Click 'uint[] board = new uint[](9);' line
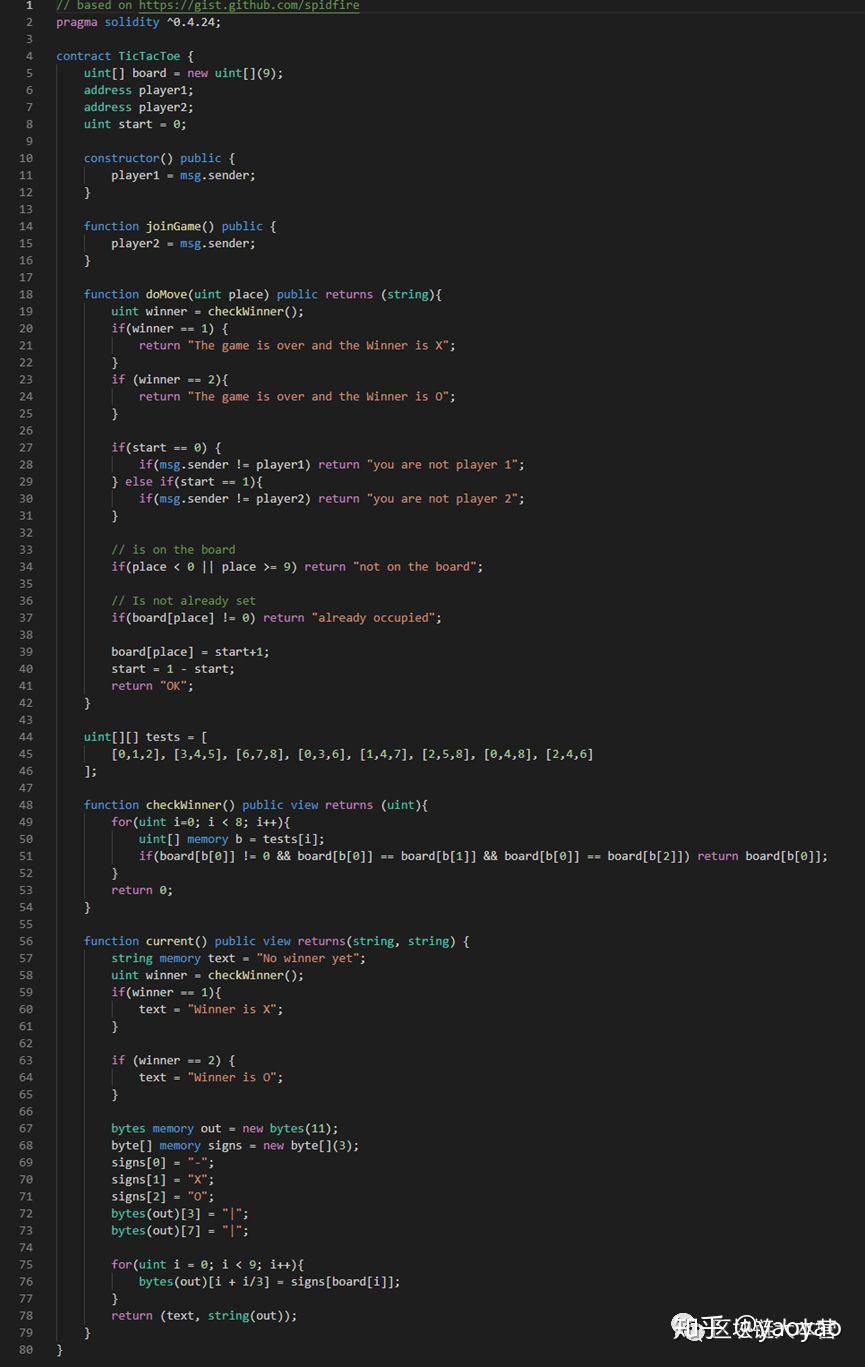 click(x=183, y=73)
